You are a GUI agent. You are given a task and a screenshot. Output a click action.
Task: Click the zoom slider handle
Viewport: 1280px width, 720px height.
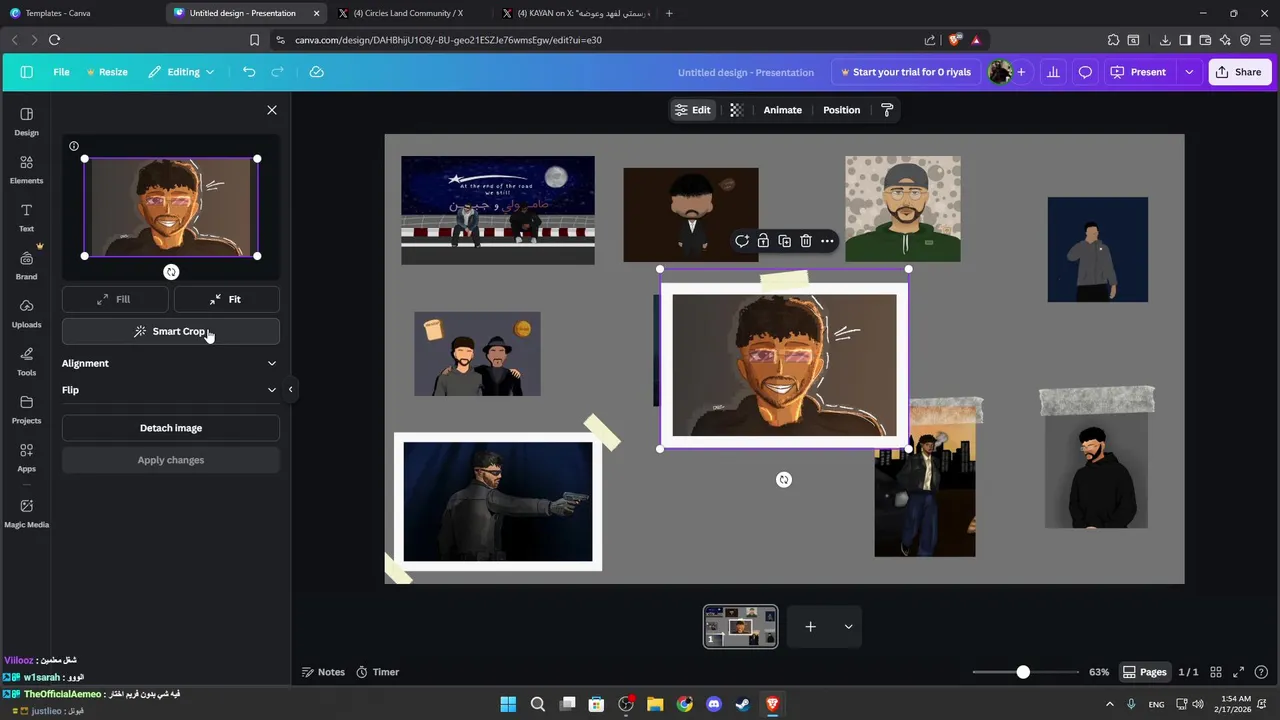(1023, 672)
